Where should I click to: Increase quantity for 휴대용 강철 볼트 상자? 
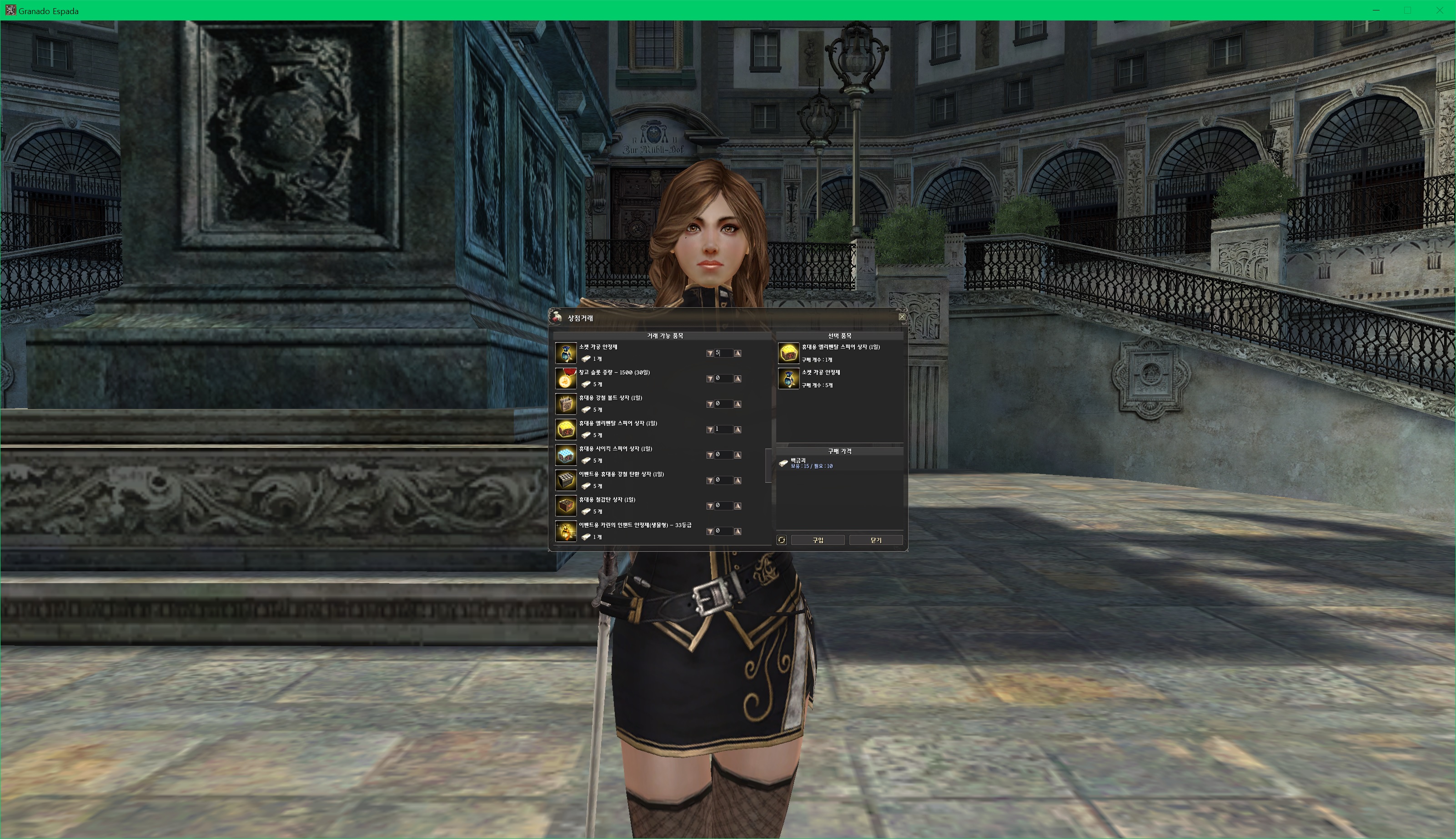pyautogui.click(x=738, y=404)
